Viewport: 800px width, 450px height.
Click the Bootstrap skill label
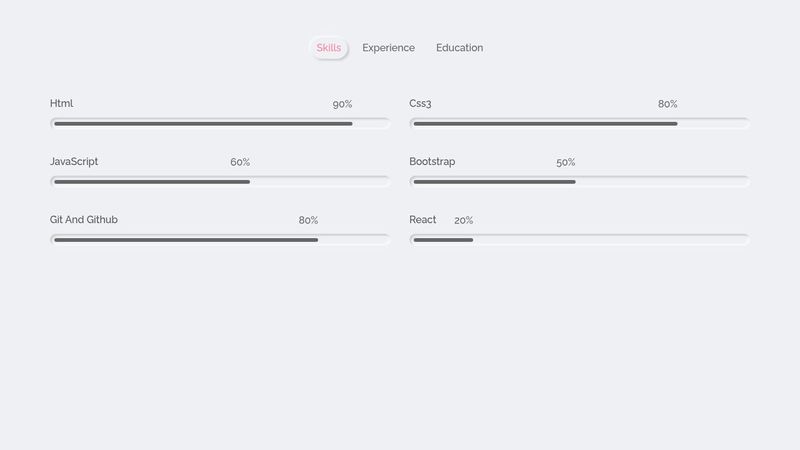point(432,162)
